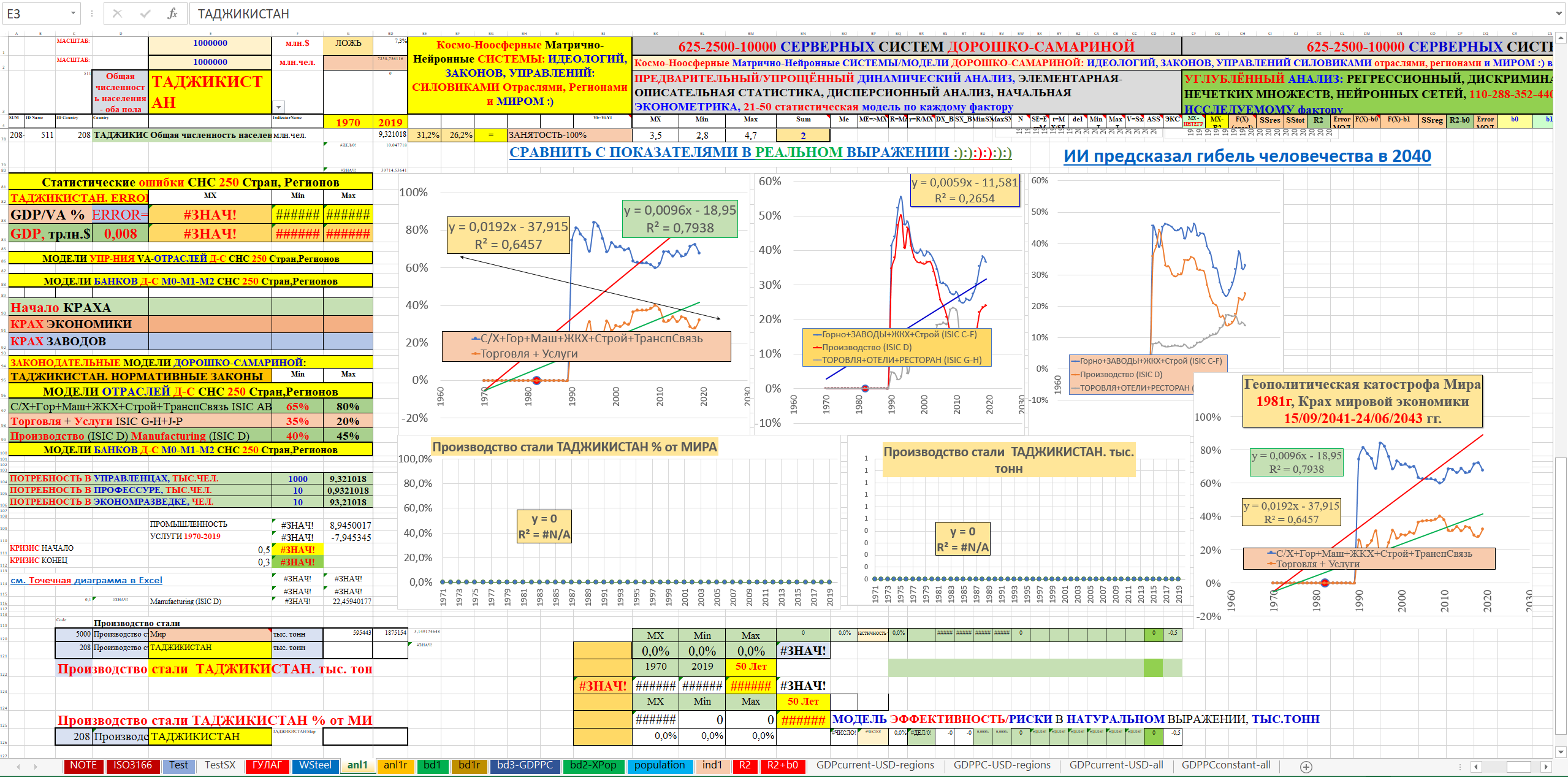Click the yellow 1970 year cell
The width and height of the screenshot is (1568, 777).
pos(348,122)
